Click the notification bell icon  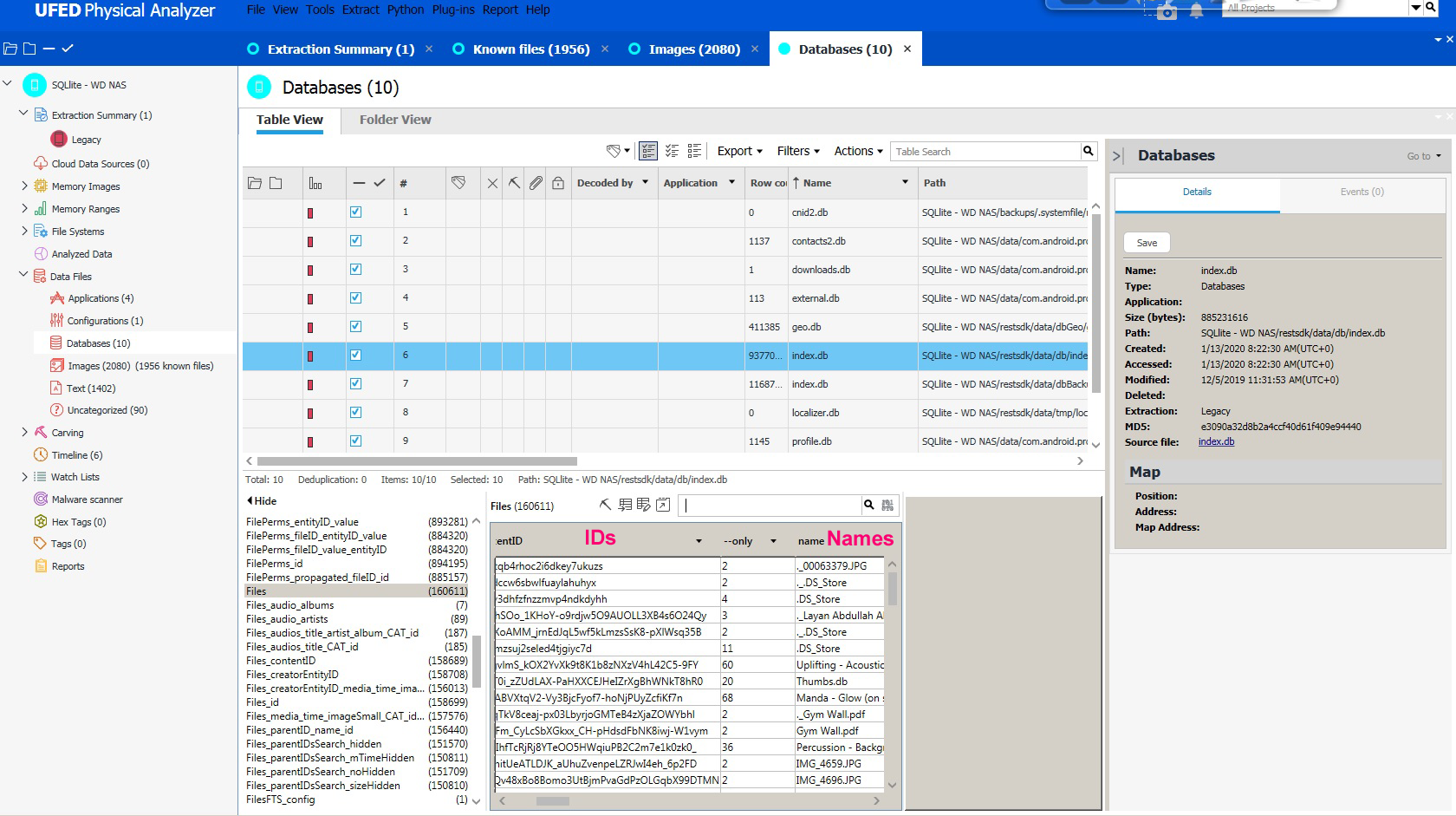click(1197, 11)
